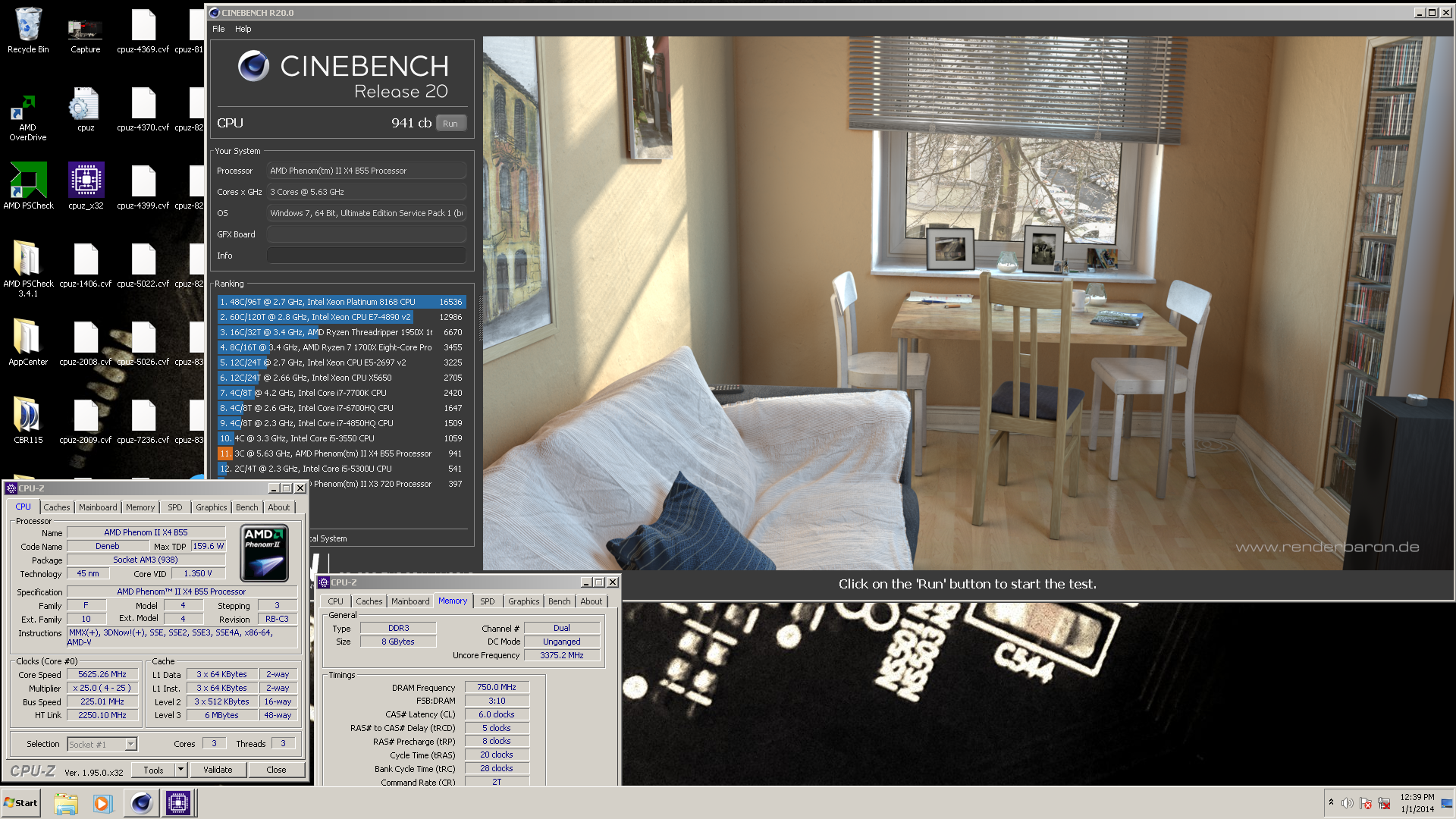Select the cpuz-5026.cvf file icon

pyautogui.click(x=143, y=342)
